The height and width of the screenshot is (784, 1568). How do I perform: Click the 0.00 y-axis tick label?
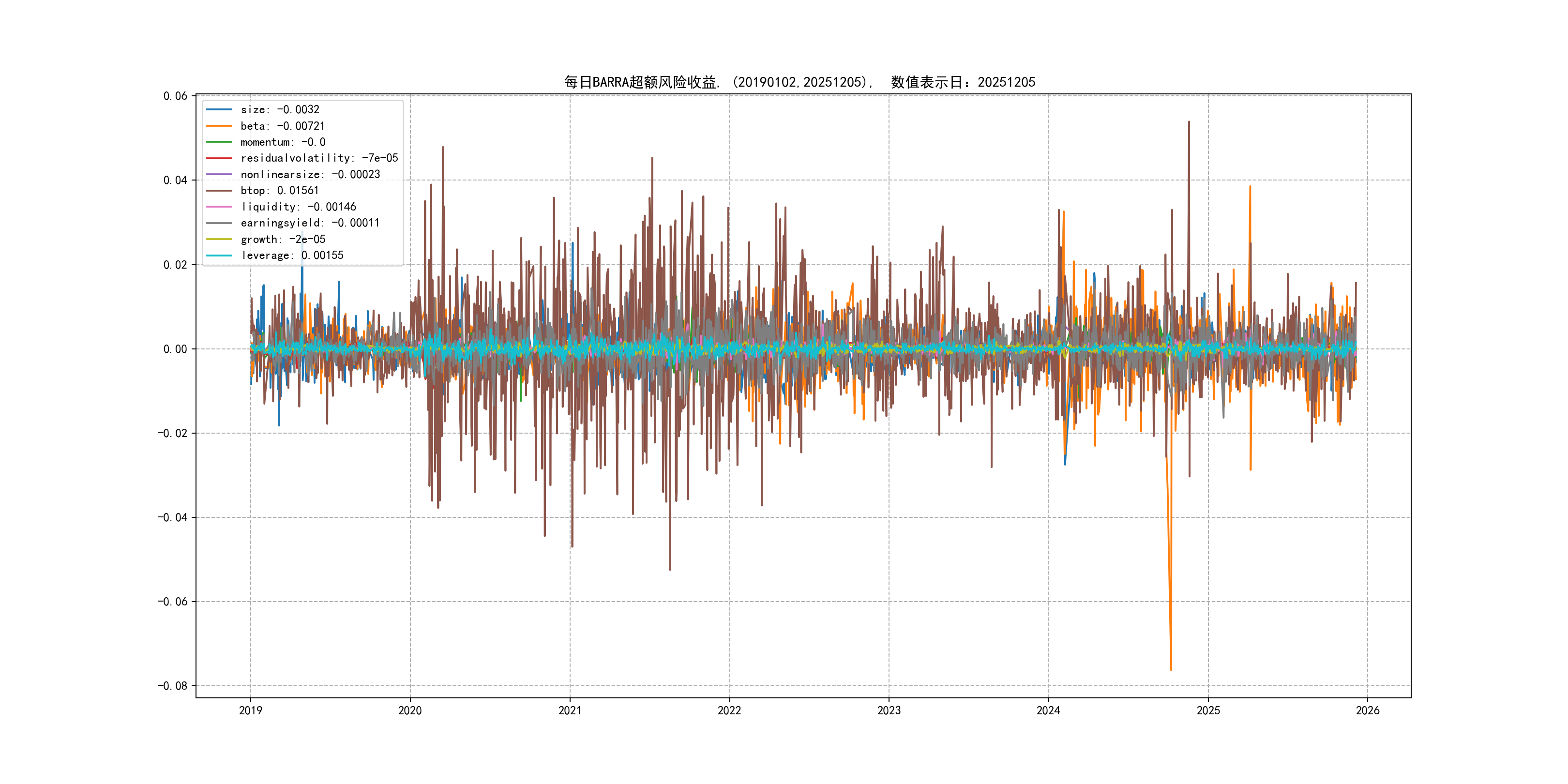(175, 349)
